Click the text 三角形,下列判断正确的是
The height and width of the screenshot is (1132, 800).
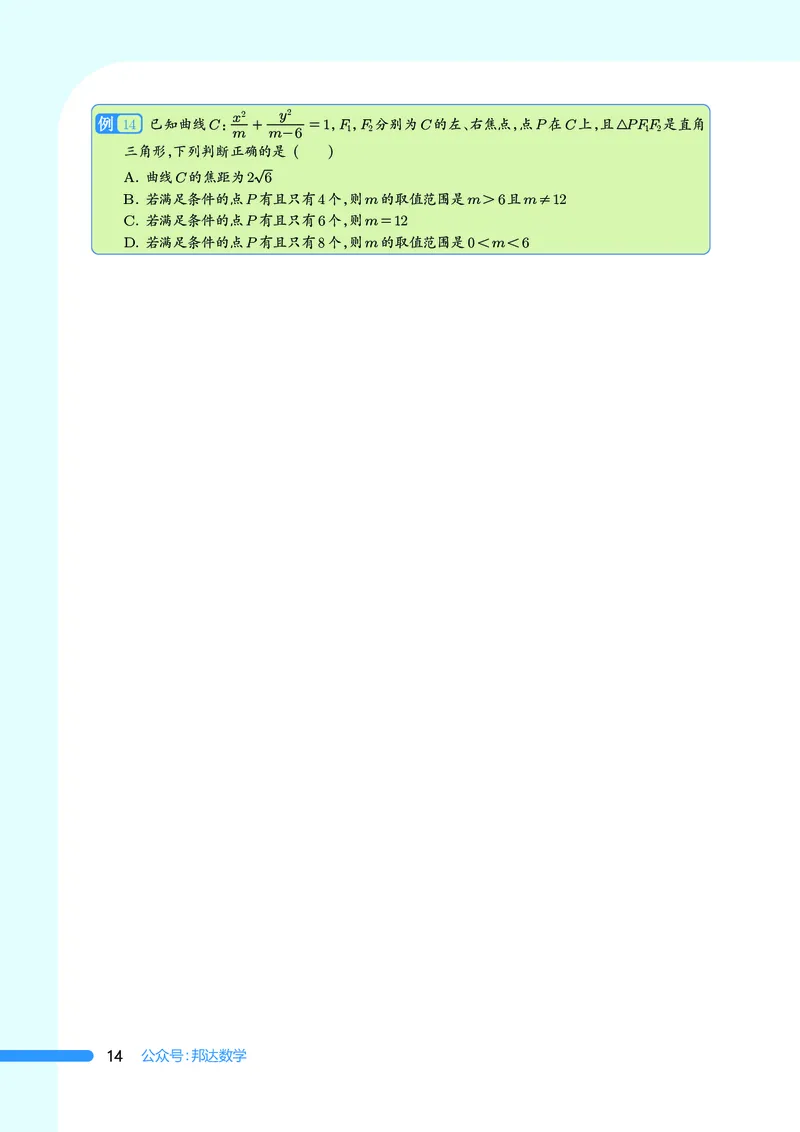point(206,152)
